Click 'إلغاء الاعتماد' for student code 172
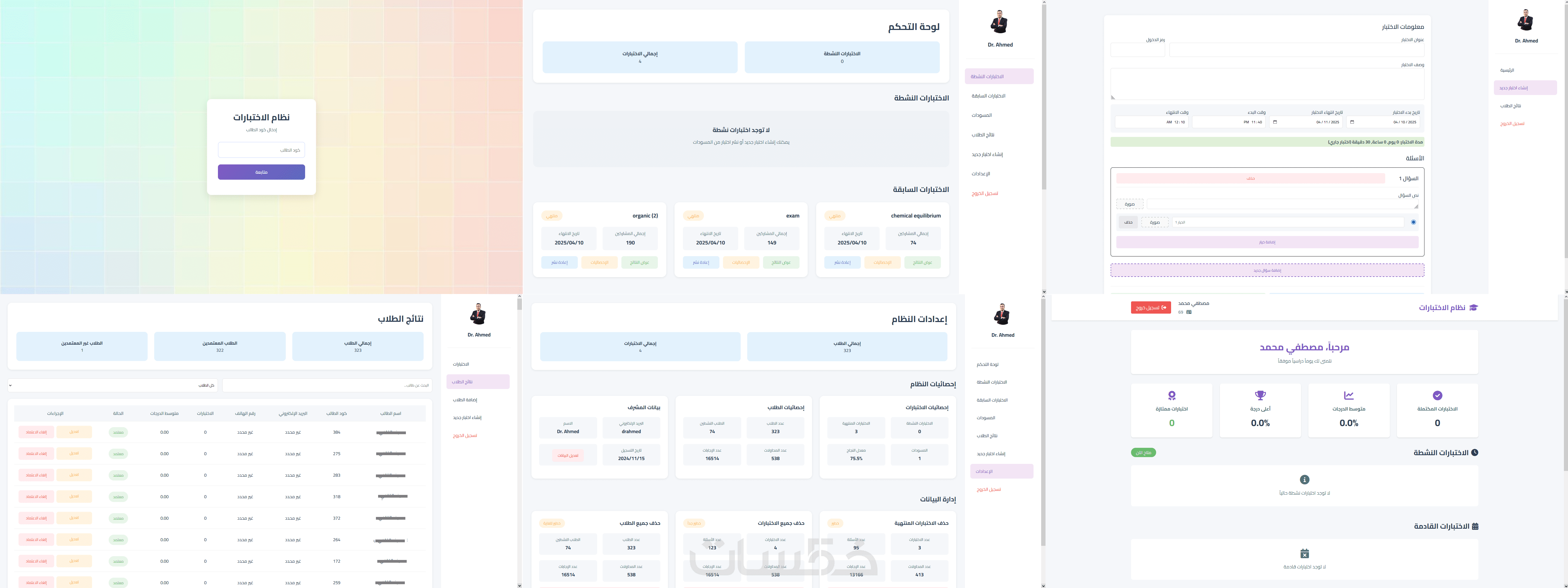 pos(37,561)
